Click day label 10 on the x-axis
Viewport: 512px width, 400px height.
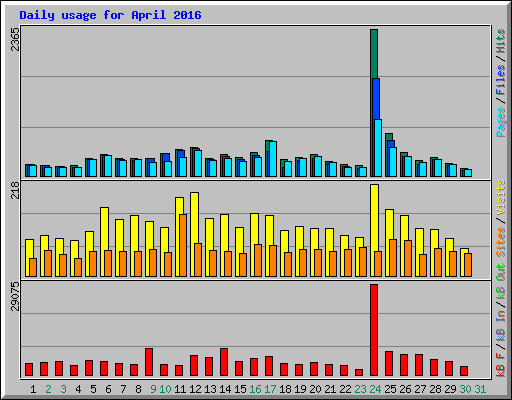165,389
